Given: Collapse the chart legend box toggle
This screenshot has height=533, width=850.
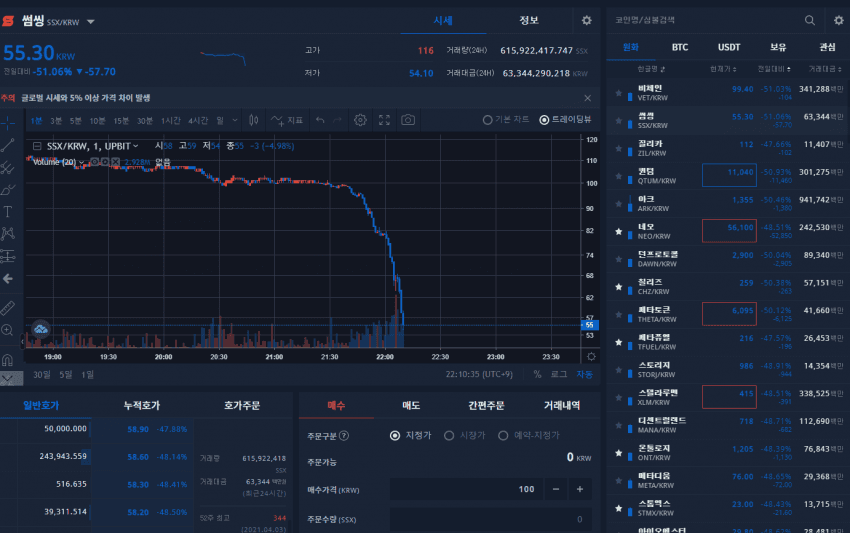Looking at the screenshot, I should pyautogui.click(x=37, y=146).
